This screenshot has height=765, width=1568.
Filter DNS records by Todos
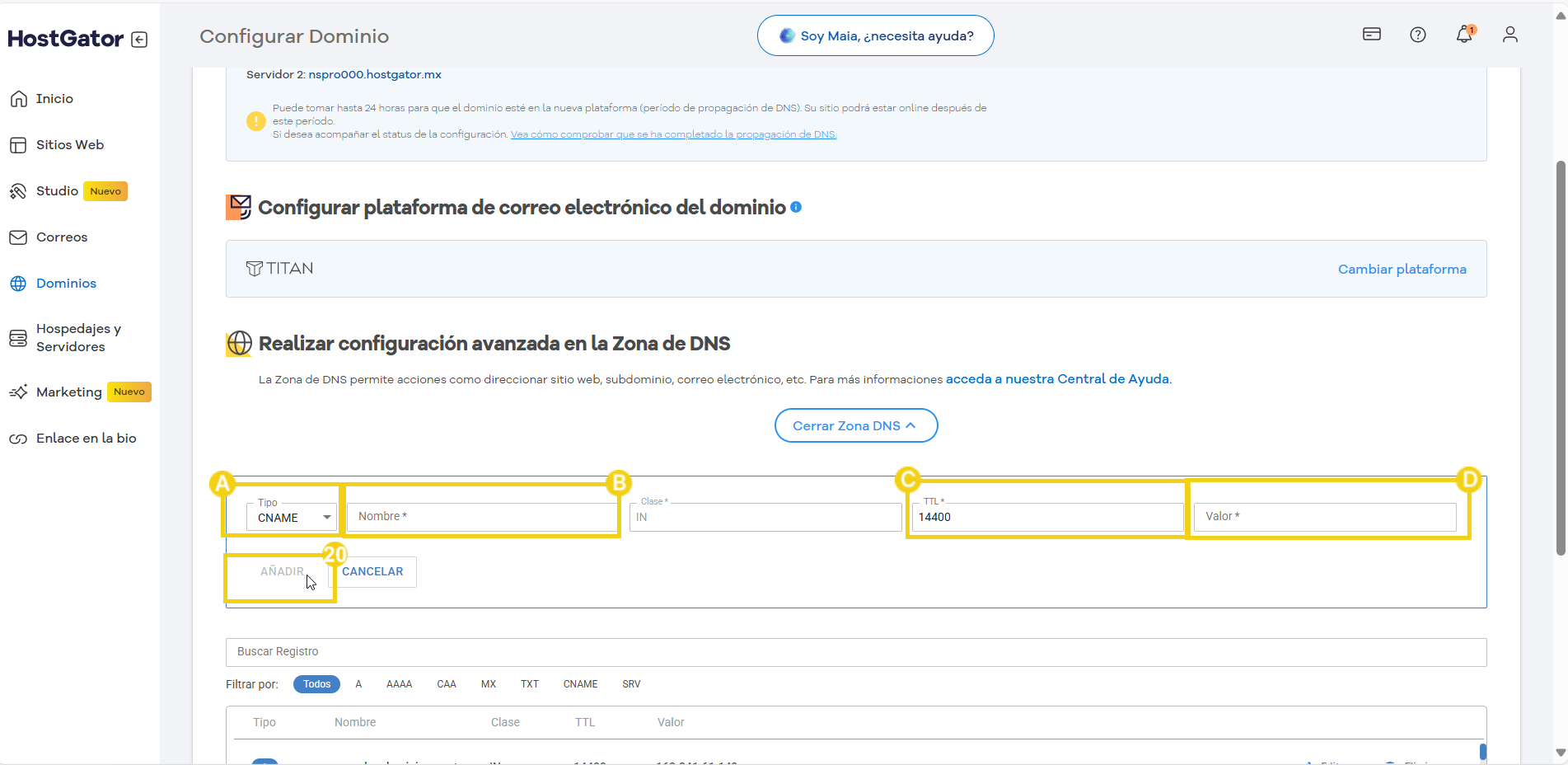point(316,684)
